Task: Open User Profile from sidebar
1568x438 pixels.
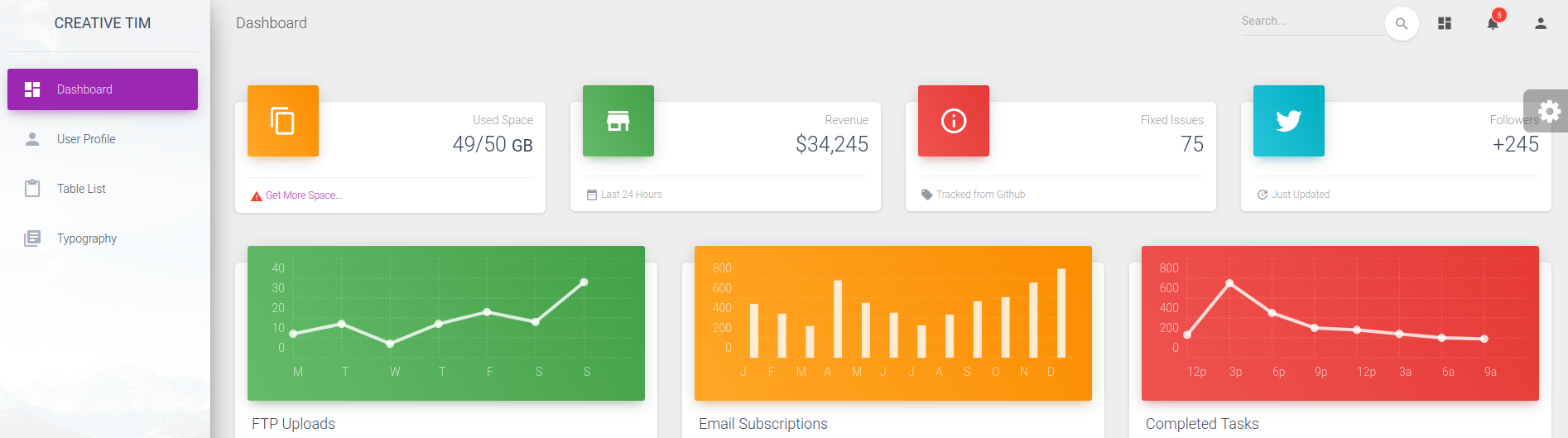Action: tap(86, 139)
